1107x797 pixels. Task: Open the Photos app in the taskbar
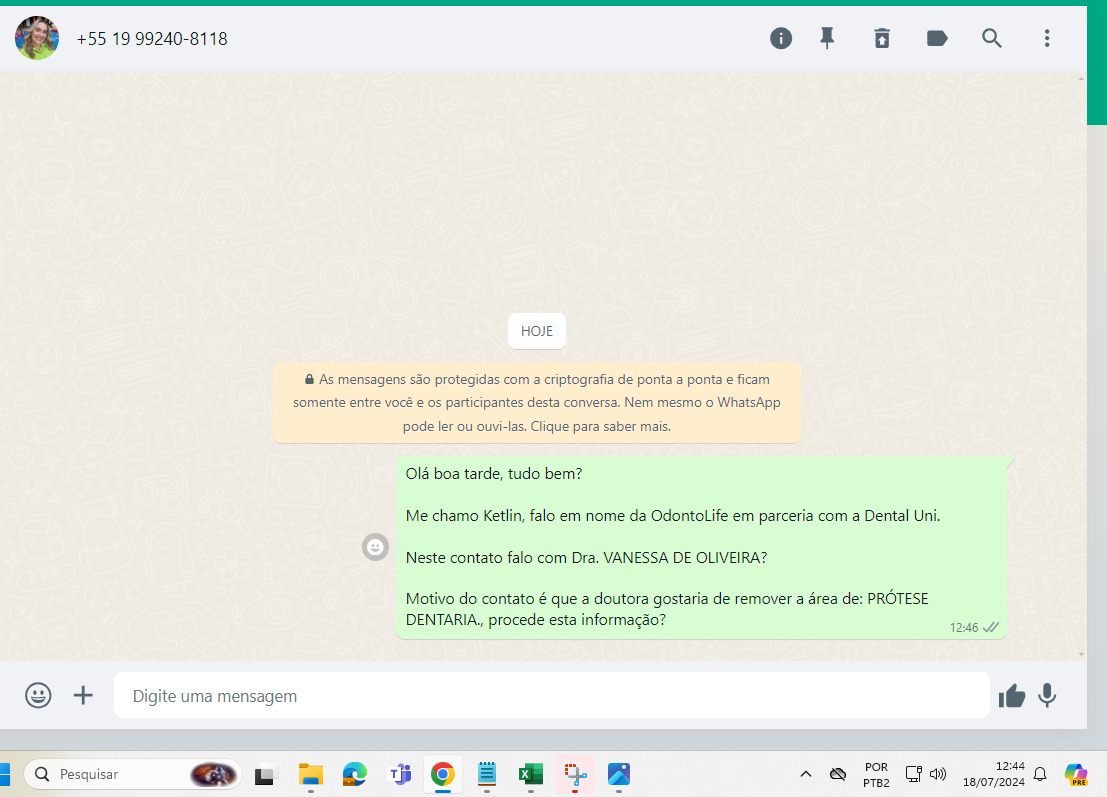click(619, 774)
